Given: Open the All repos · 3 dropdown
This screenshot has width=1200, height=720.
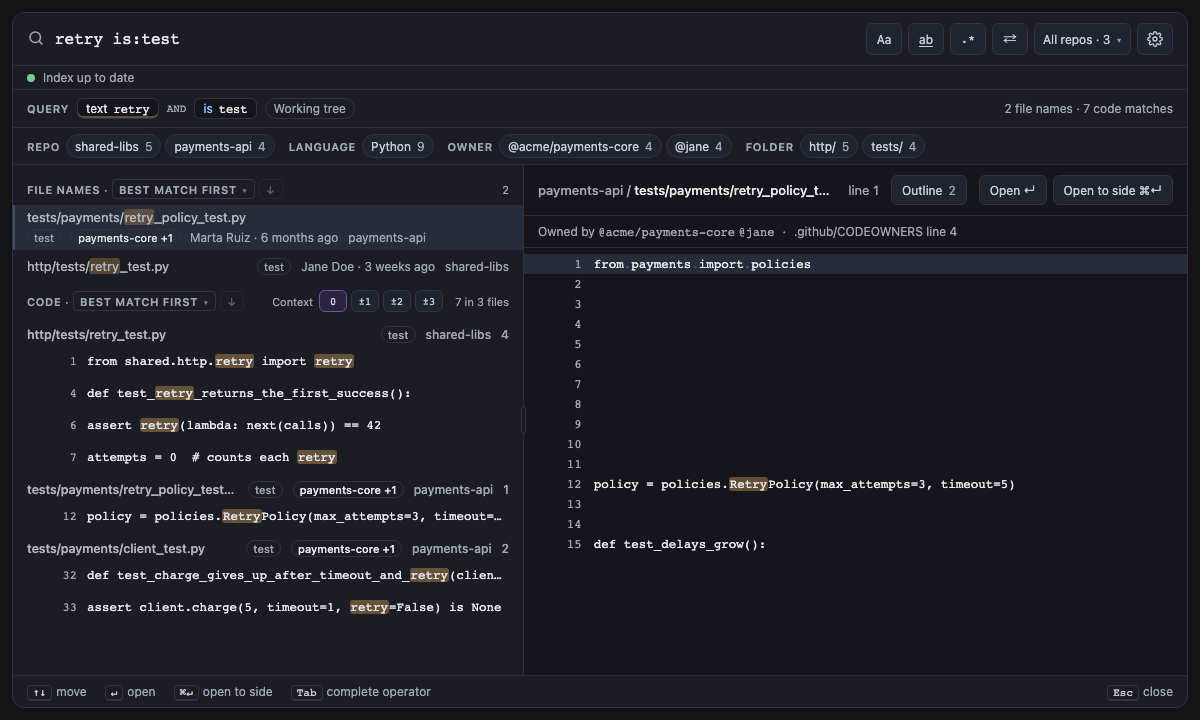Looking at the screenshot, I should point(1082,39).
